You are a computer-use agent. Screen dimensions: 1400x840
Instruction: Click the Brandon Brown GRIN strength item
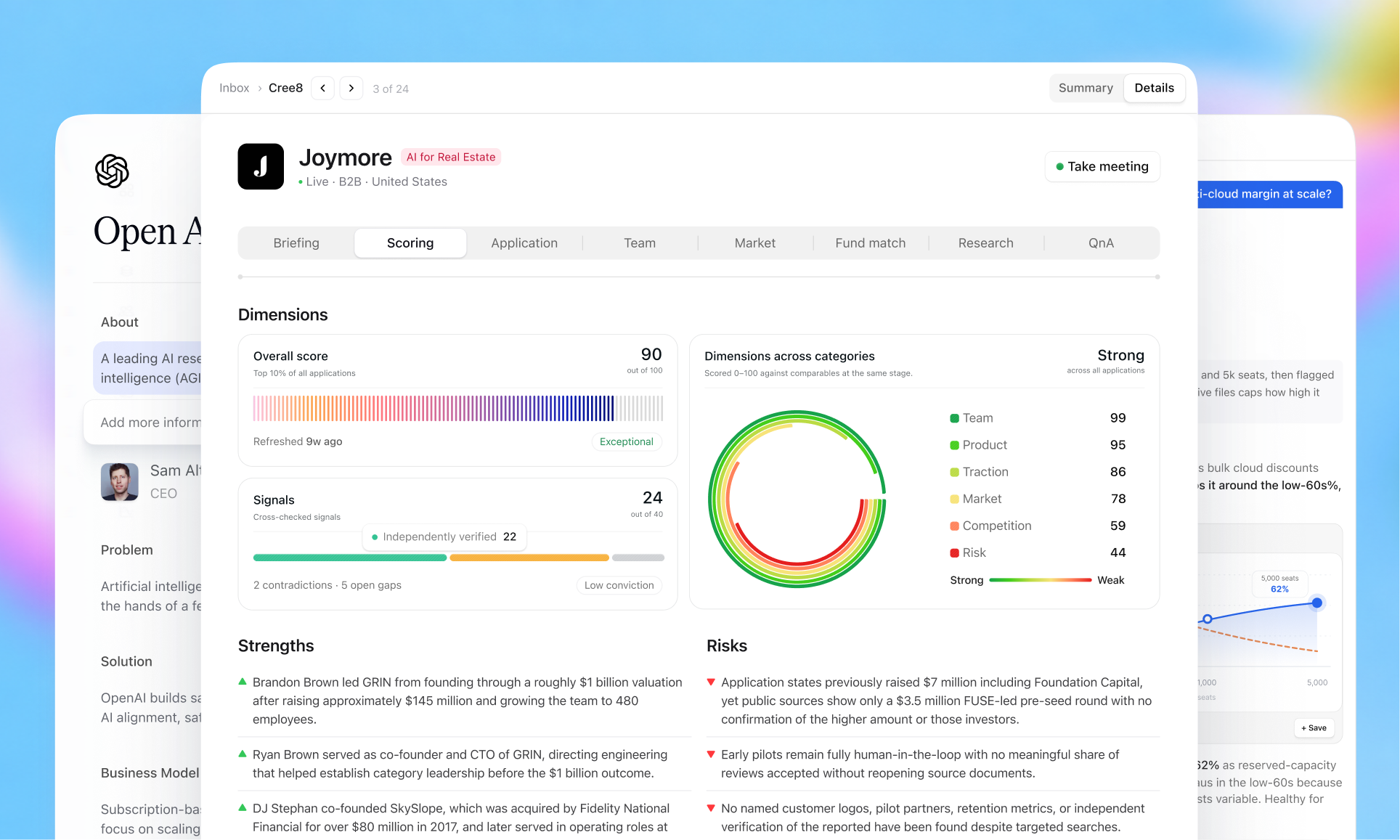coord(465,701)
